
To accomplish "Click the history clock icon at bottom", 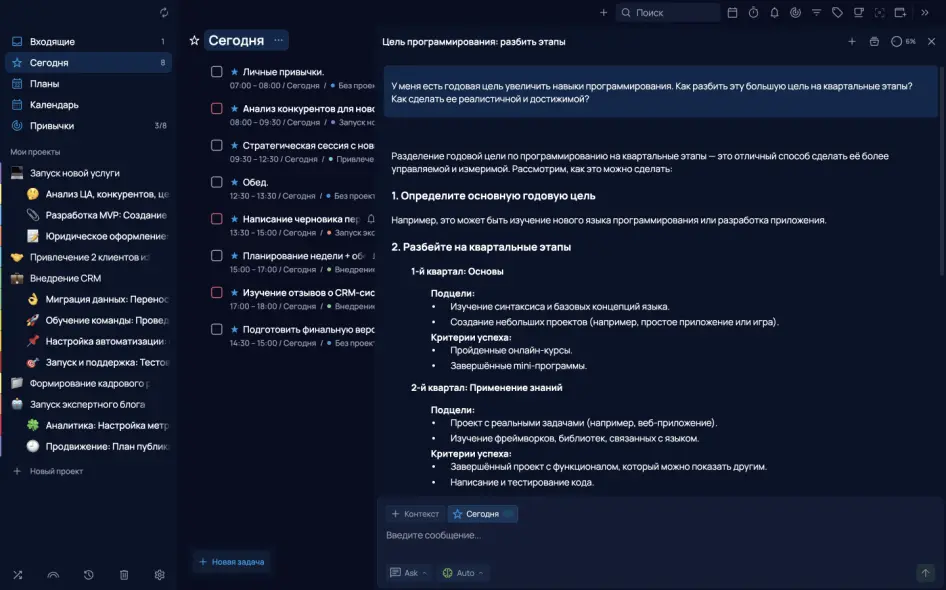I will click(89, 575).
